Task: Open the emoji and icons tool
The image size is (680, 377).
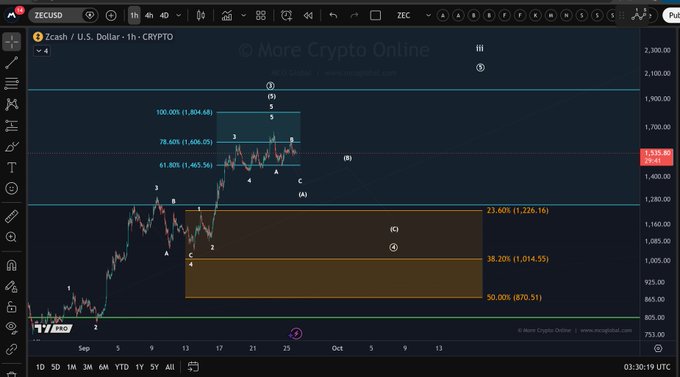Action: (x=12, y=188)
